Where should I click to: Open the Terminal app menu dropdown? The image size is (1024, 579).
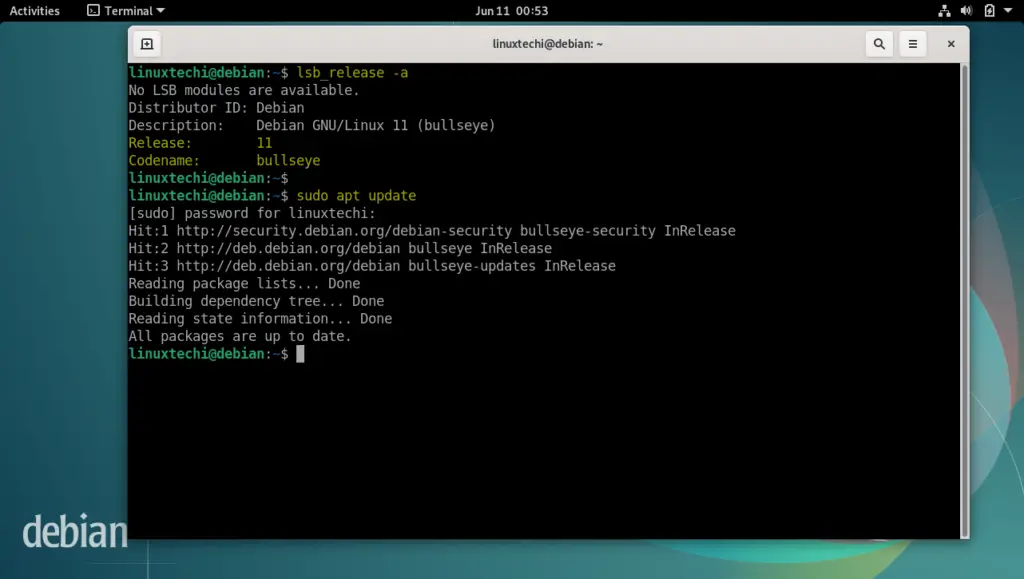(126, 10)
